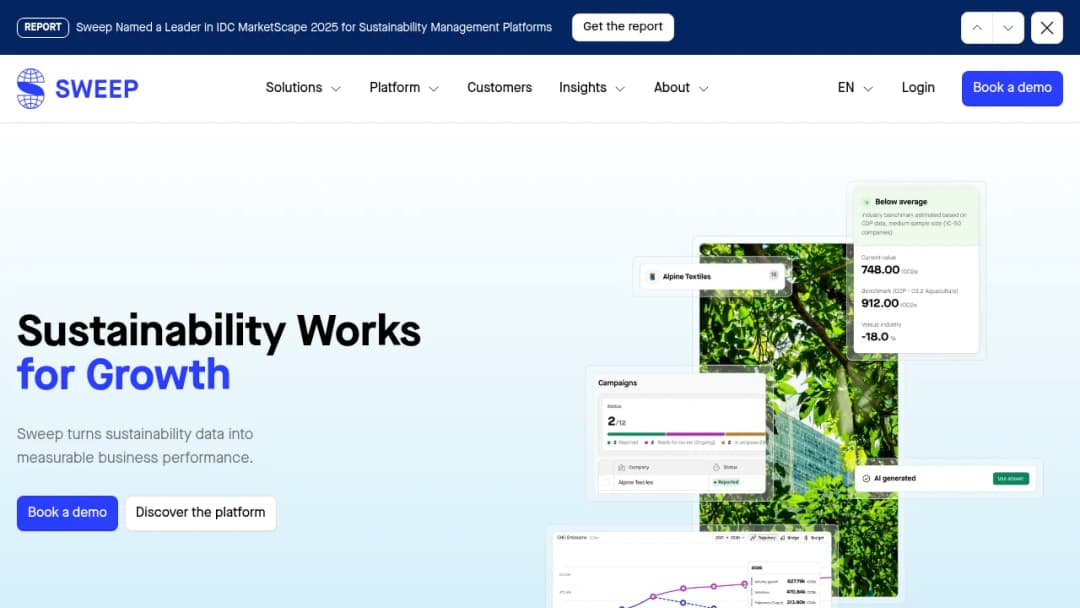Click the Below average benchmark label

[x=901, y=202]
